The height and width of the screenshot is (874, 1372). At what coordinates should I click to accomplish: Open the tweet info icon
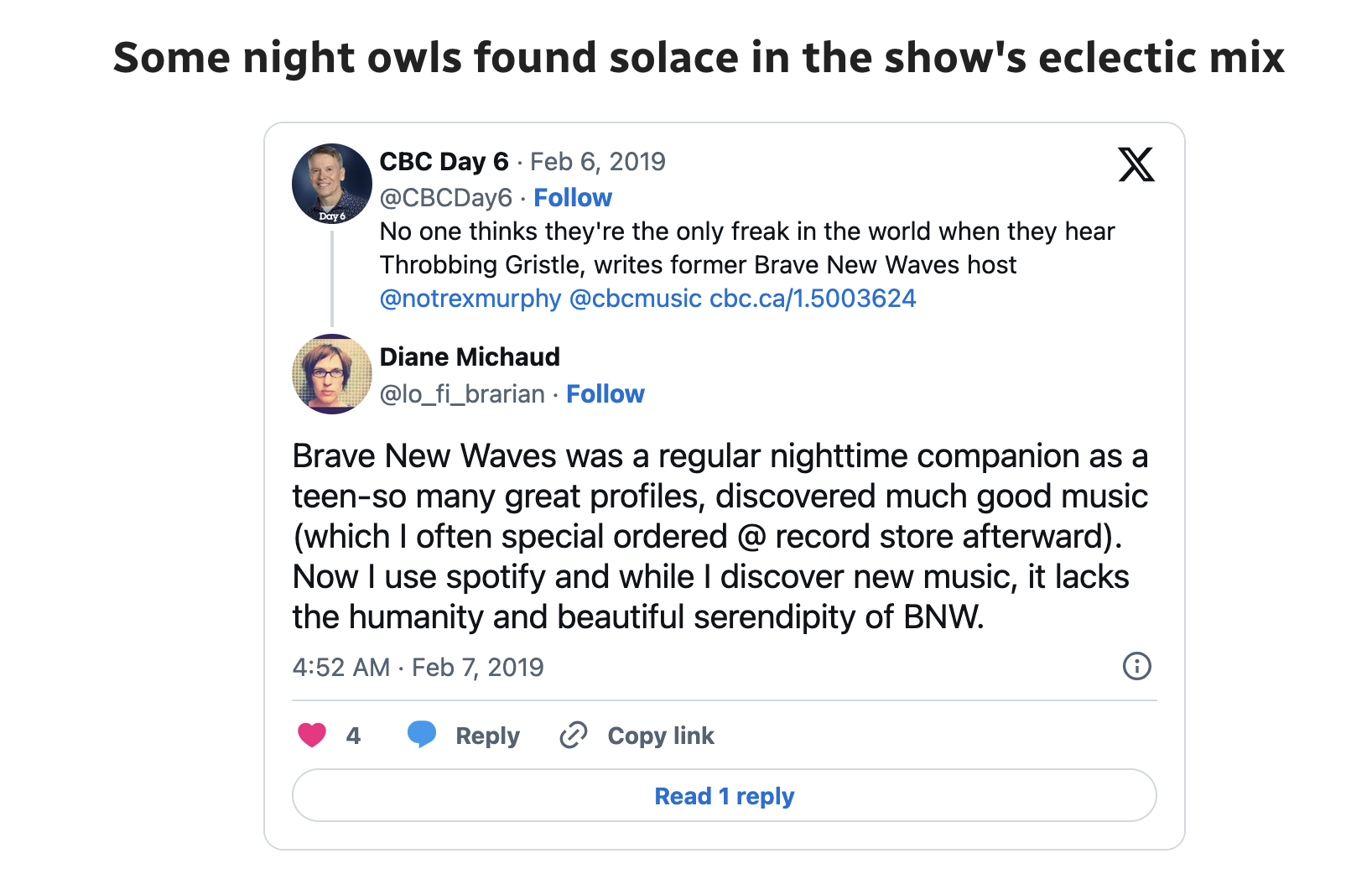[1136, 666]
